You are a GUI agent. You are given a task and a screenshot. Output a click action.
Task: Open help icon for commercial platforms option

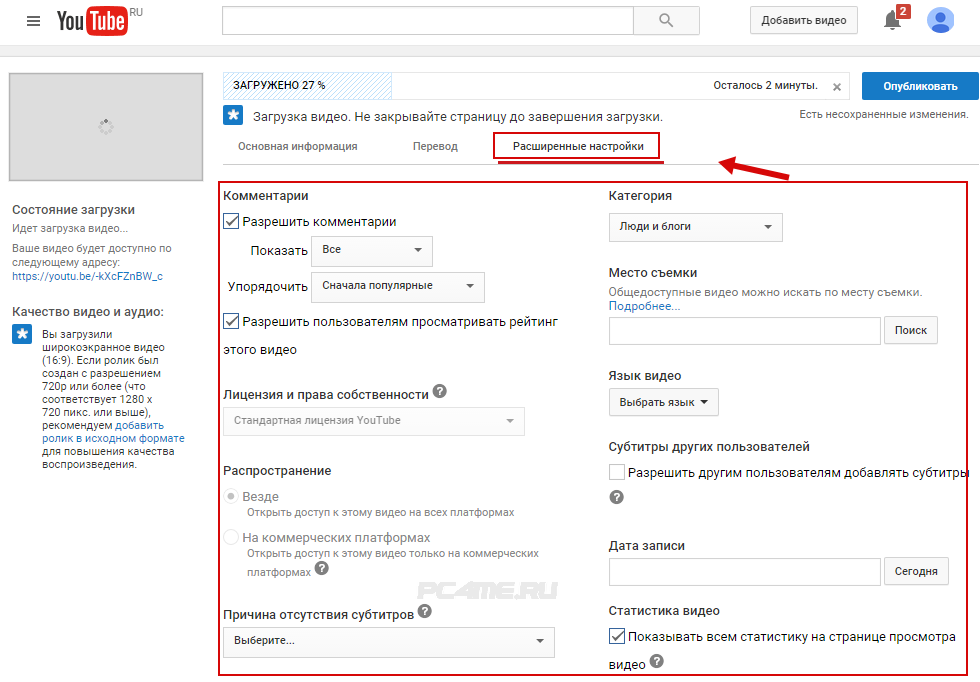(321, 568)
